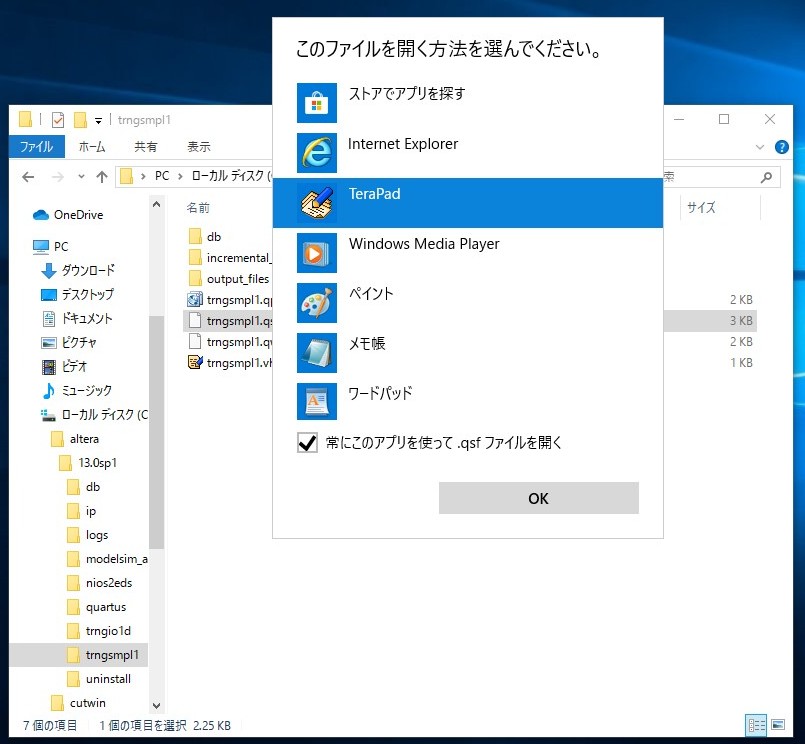Expand the address bar chevron before PC
805x744 pixels.
pos(143,177)
